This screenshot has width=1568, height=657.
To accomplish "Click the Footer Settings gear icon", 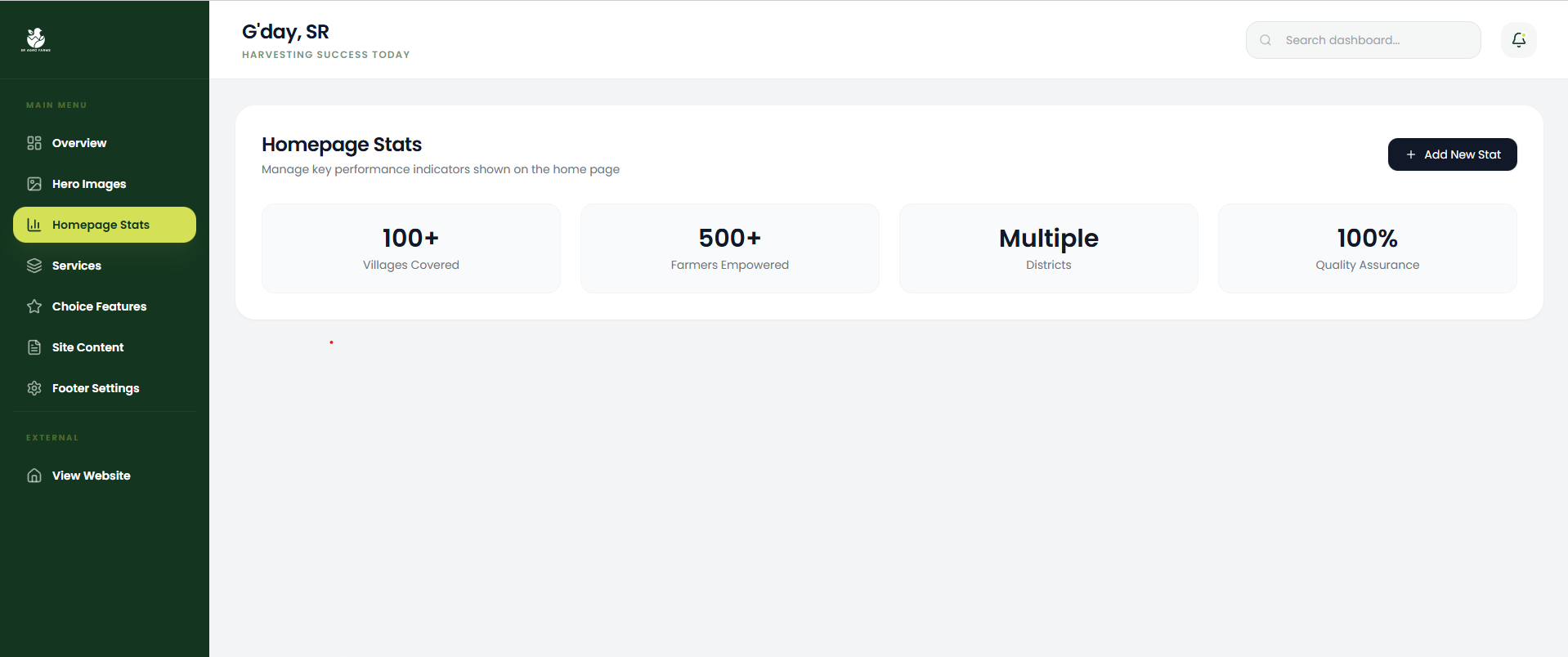I will [x=34, y=388].
